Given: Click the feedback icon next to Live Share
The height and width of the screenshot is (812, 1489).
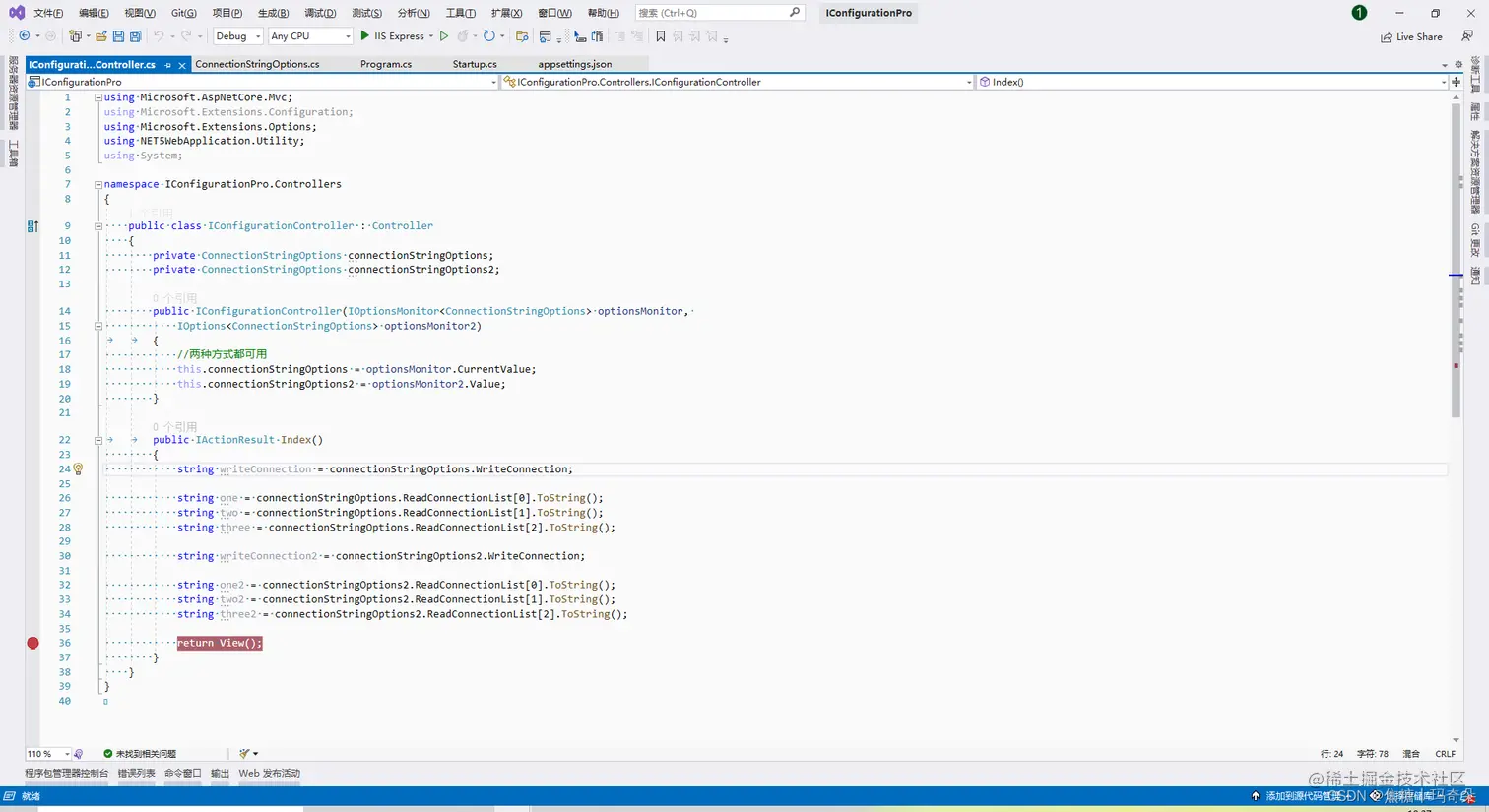Looking at the screenshot, I should pos(1467,36).
